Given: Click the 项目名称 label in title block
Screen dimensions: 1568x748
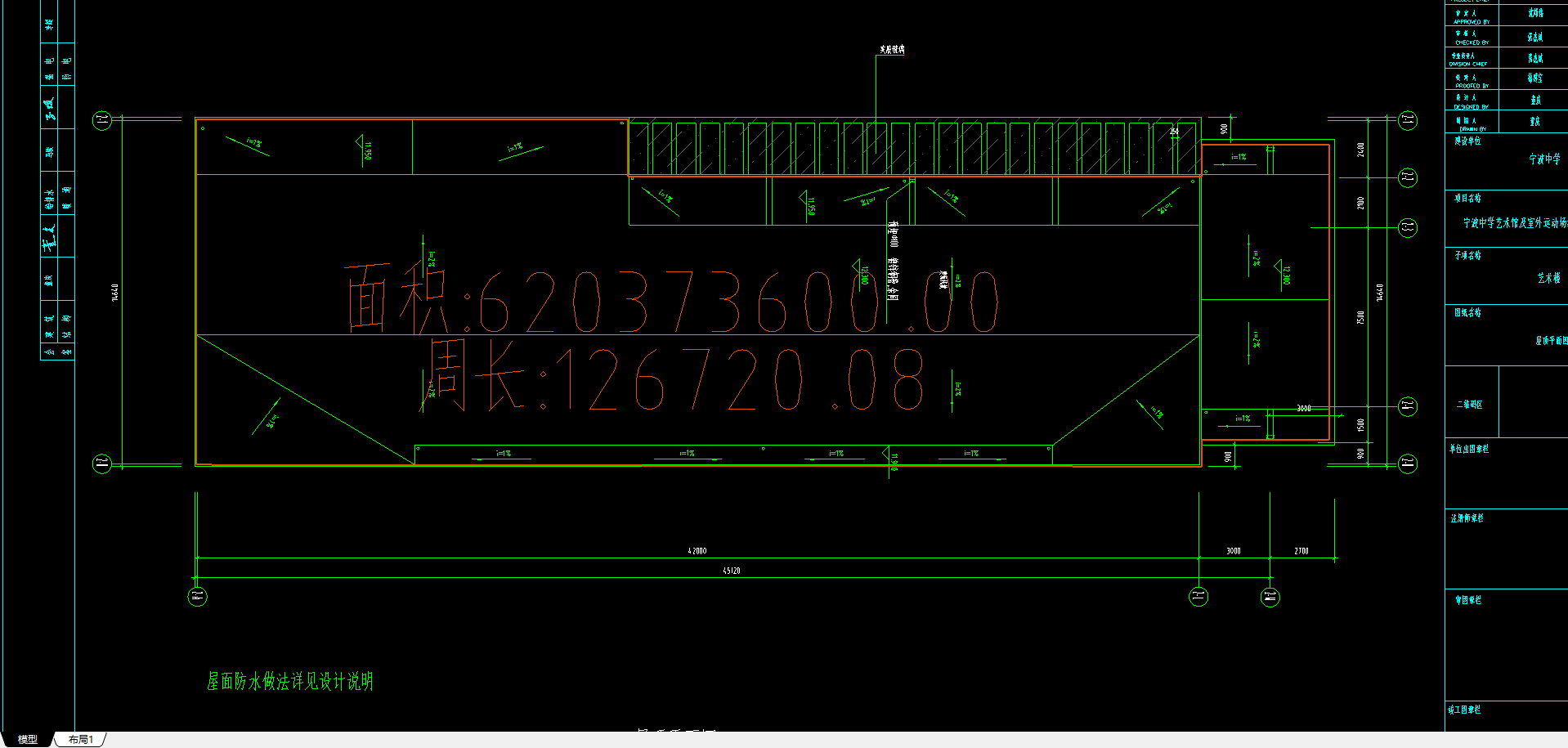Looking at the screenshot, I should click(x=1467, y=198).
